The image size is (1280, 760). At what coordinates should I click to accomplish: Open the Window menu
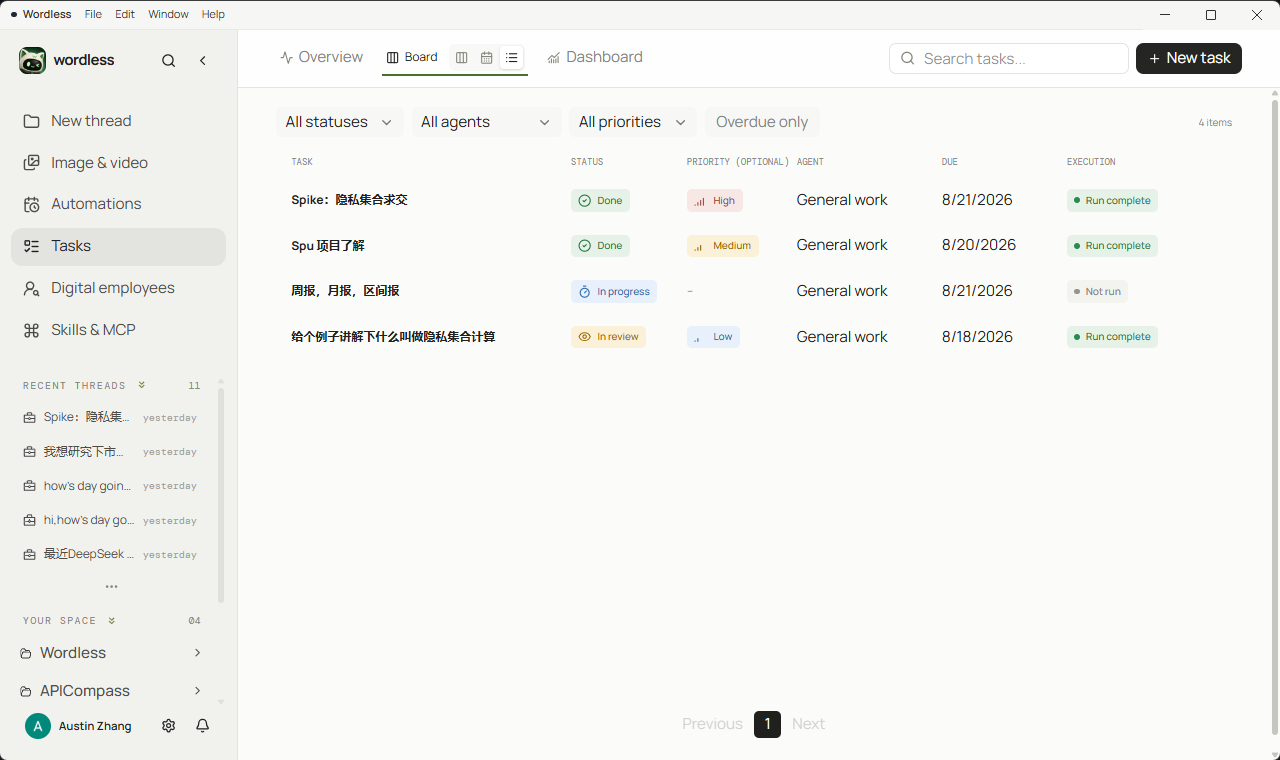click(x=168, y=14)
